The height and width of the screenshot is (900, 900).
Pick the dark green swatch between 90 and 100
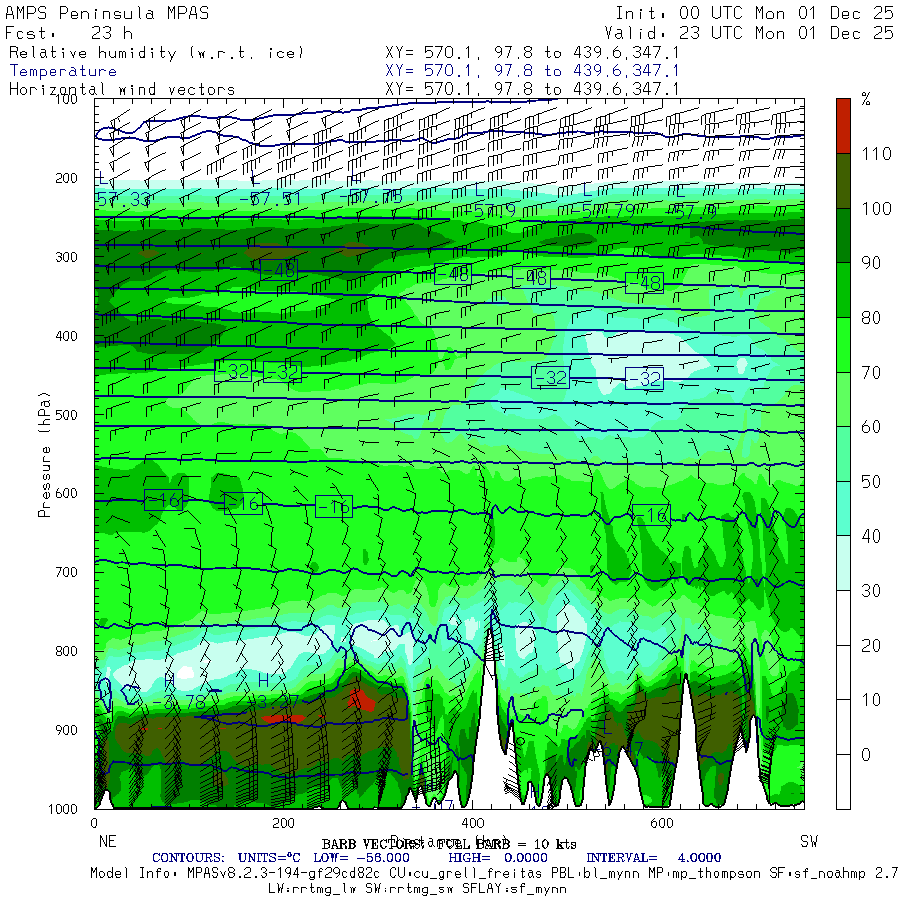(843, 235)
